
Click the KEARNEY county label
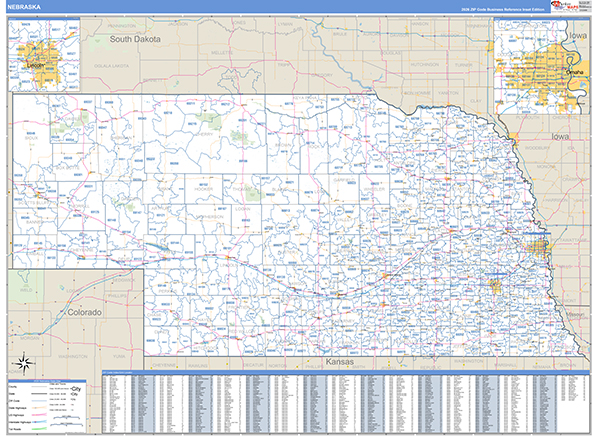pos(344,321)
